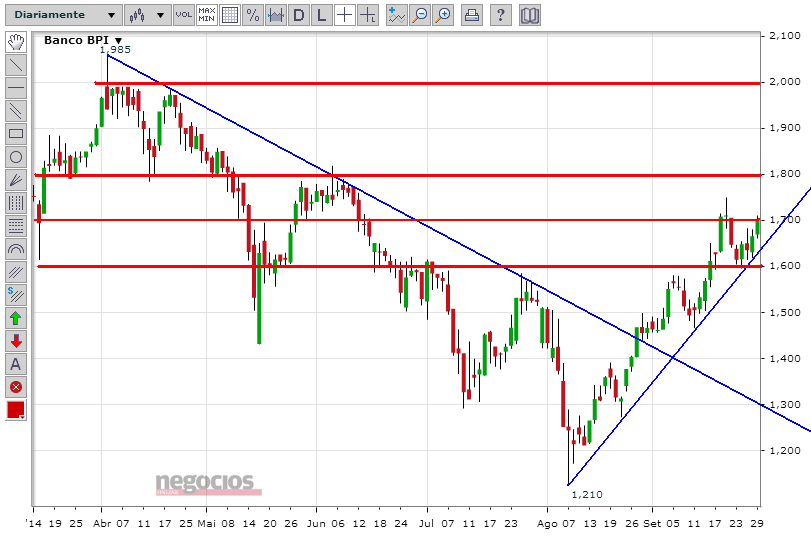This screenshot has height=537, width=811.
Task: Select the fan lines tool
Action: coord(16,180)
